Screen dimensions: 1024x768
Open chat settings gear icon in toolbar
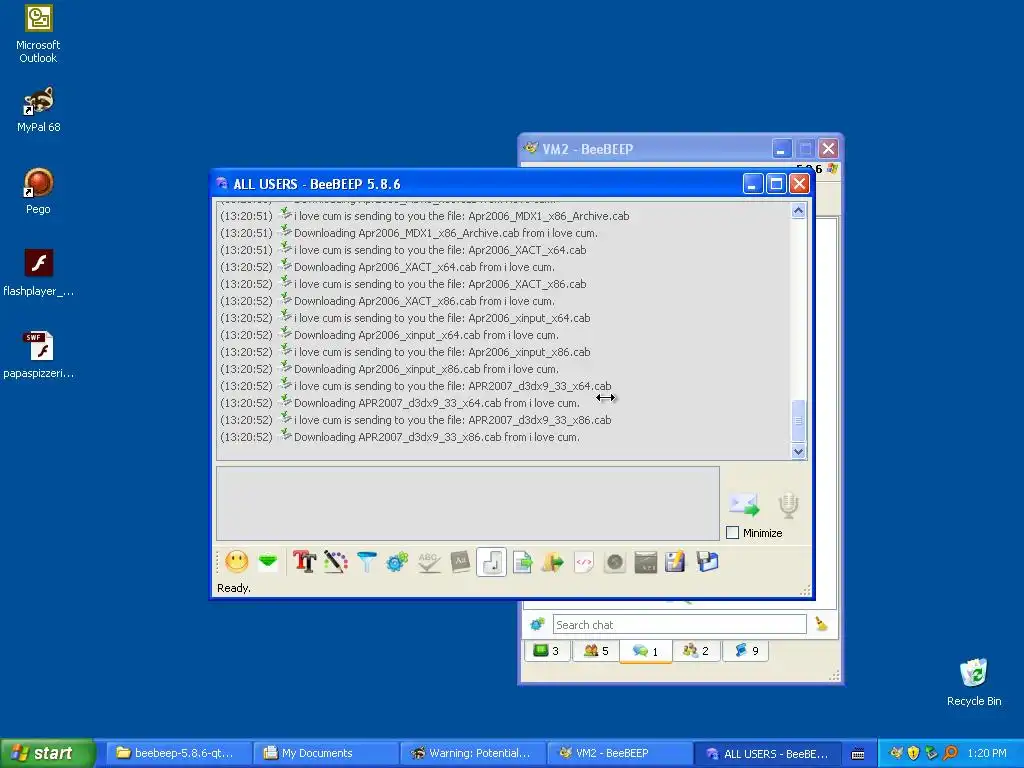tap(397, 562)
